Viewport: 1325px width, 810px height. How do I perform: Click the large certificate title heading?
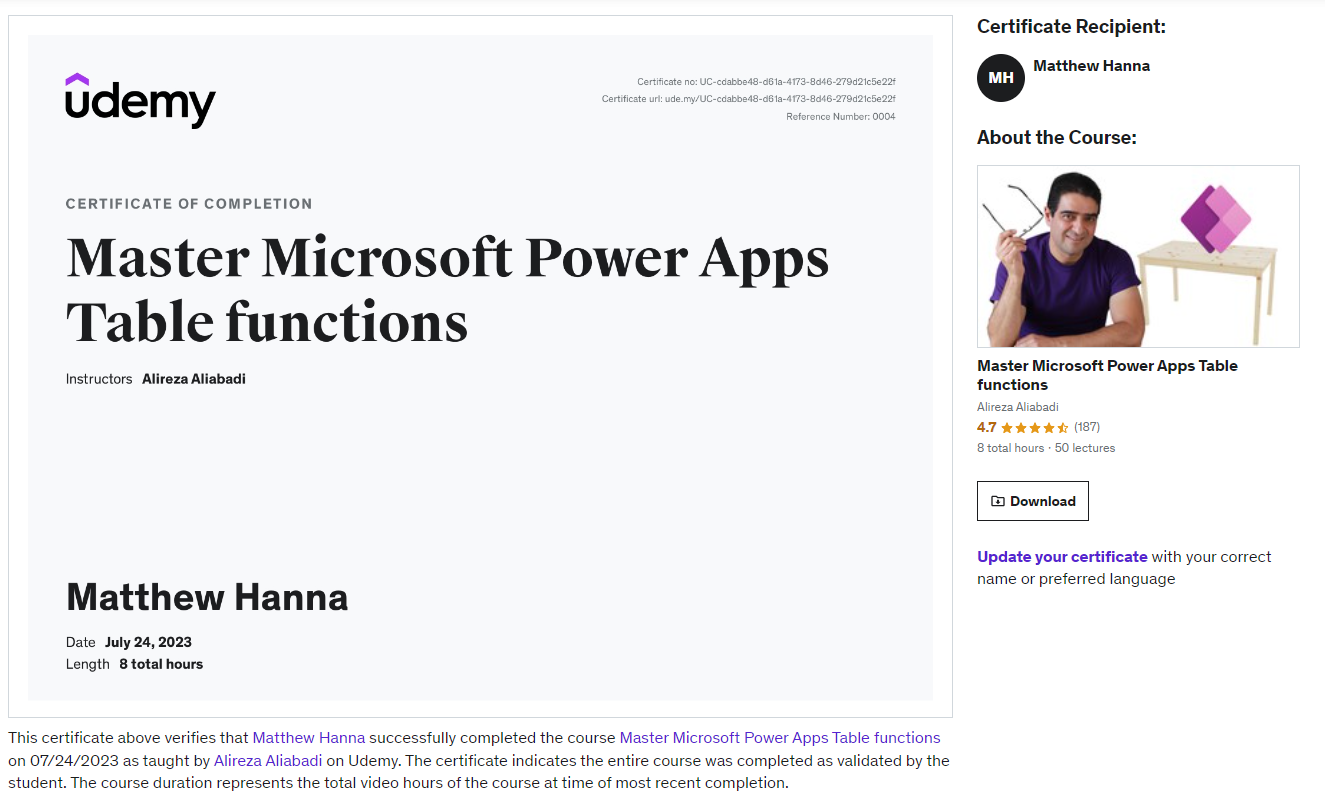point(447,290)
